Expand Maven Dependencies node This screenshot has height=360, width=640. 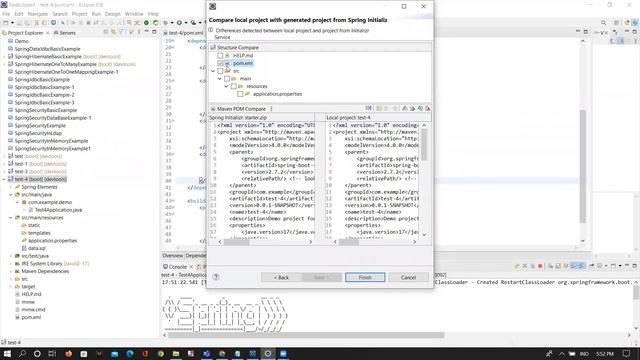coord(11,271)
